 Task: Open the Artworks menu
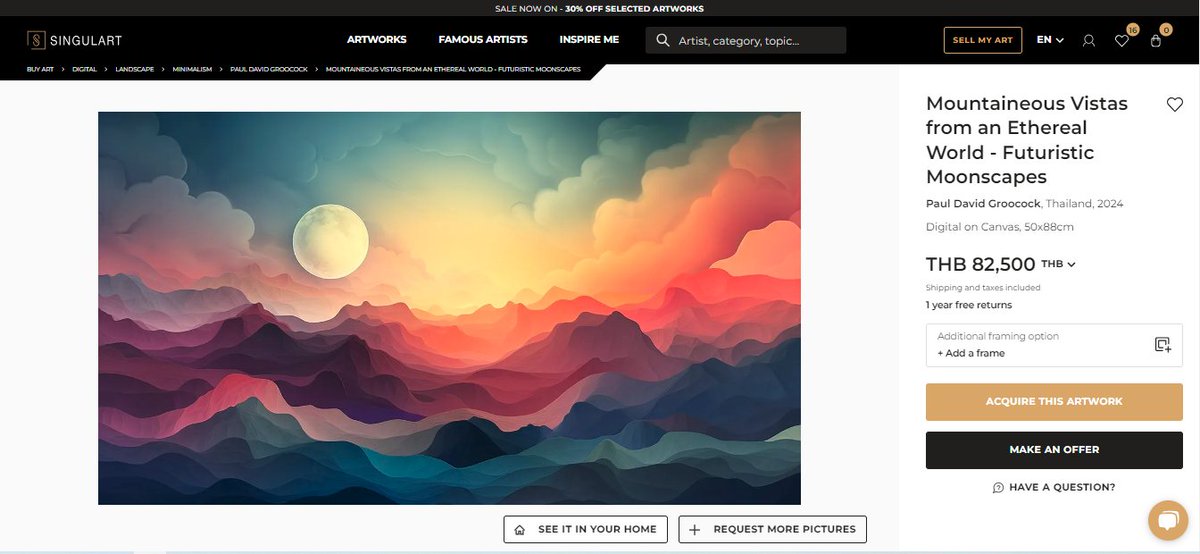coord(377,40)
